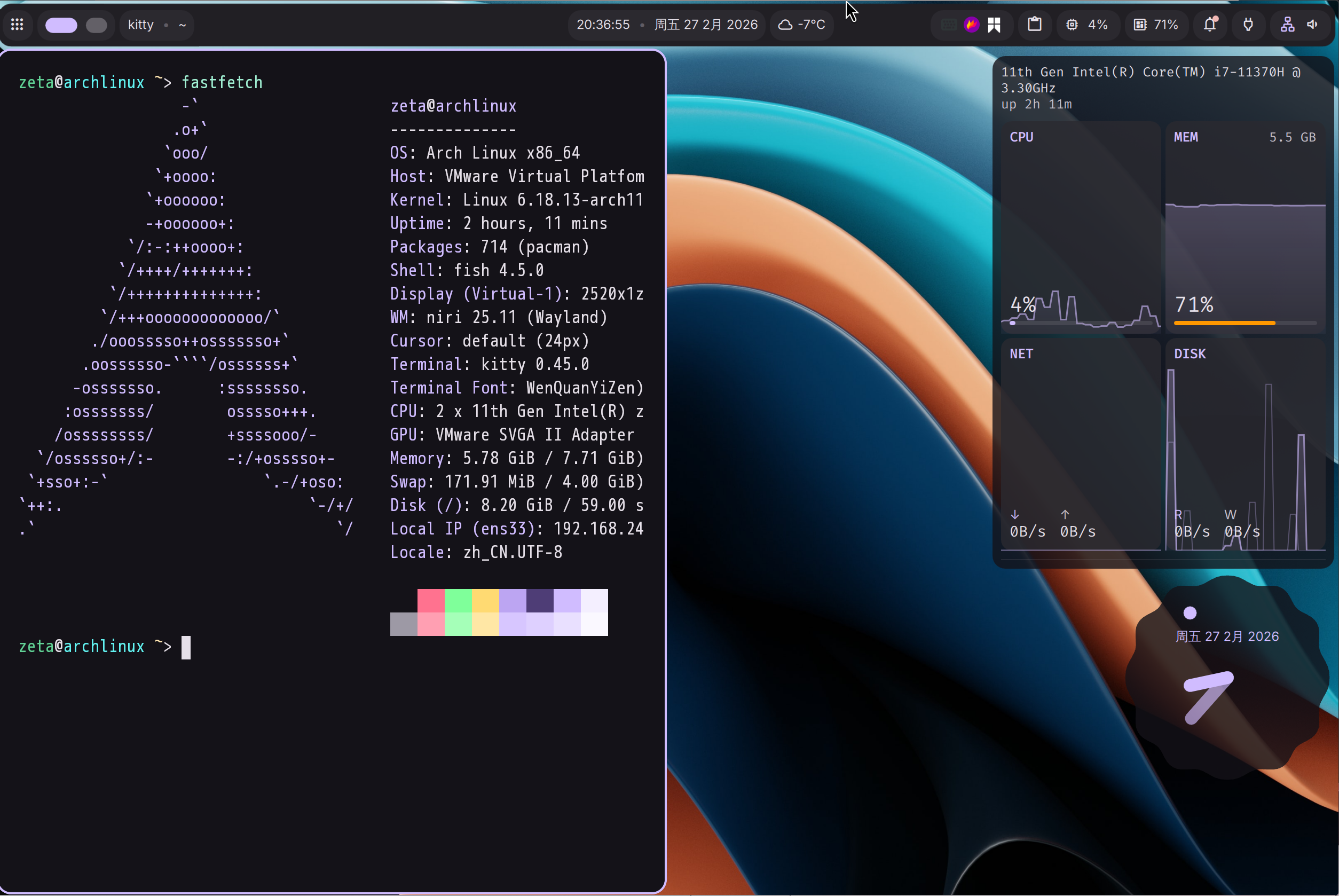Click the Flameshot tray icon
Image resolution: width=1339 pixels, height=896 pixels.
971,25
